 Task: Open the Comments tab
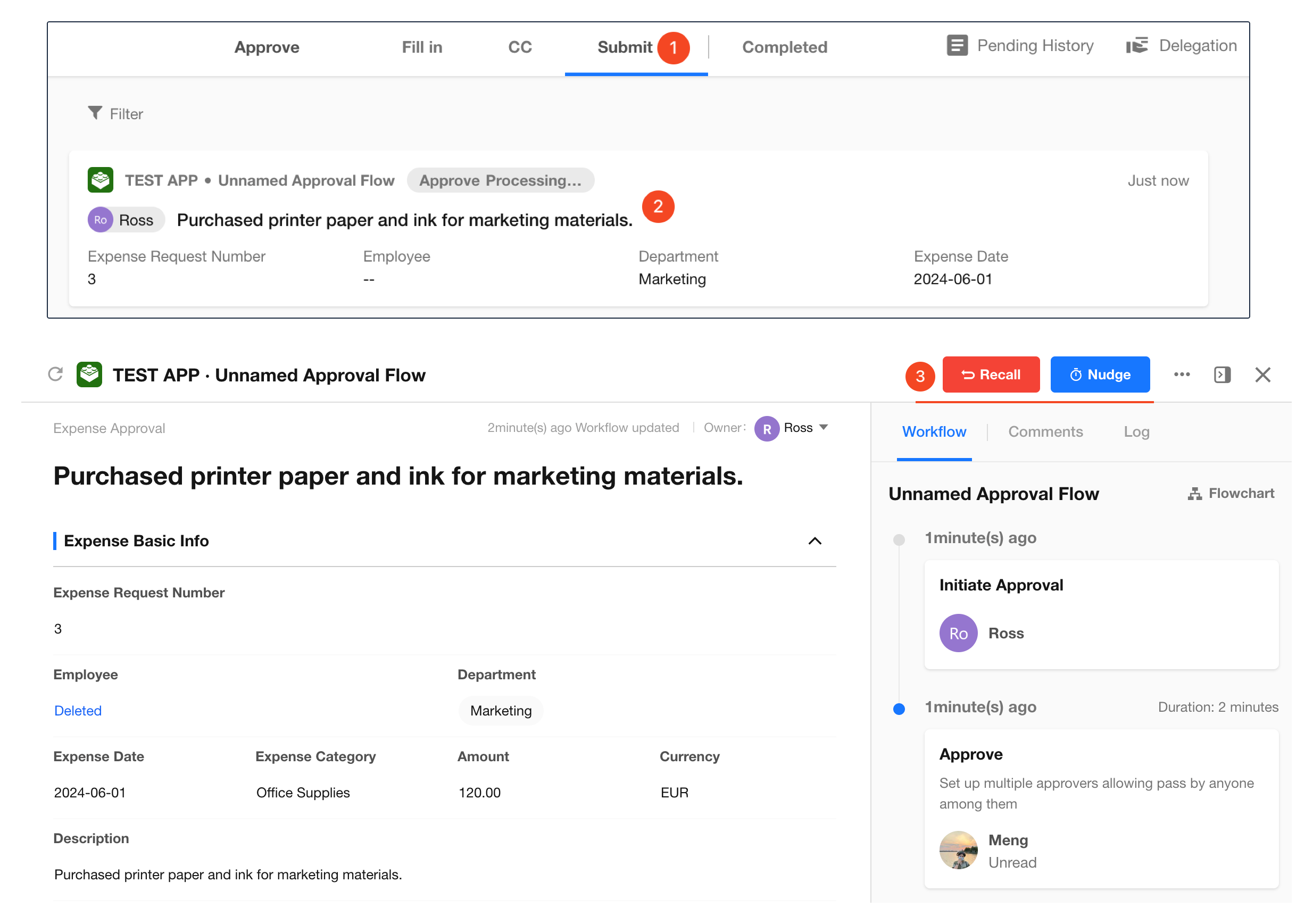1045,432
